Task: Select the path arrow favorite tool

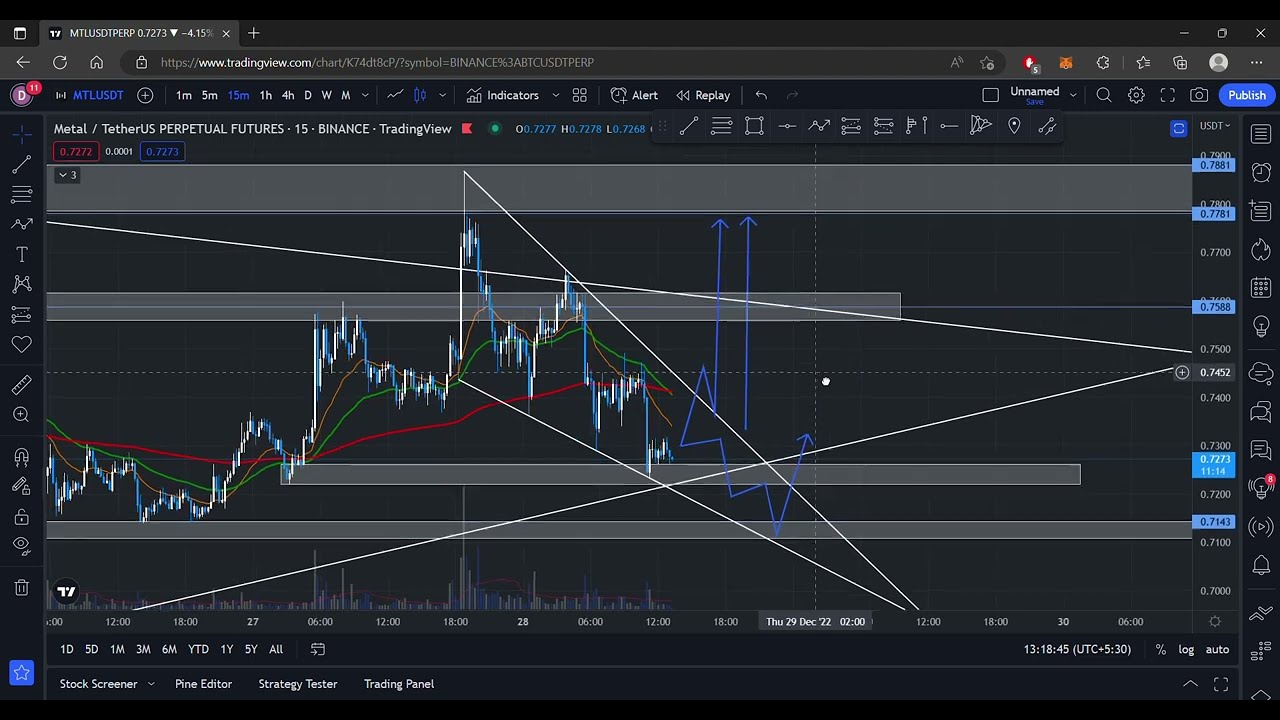Action: coord(819,126)
